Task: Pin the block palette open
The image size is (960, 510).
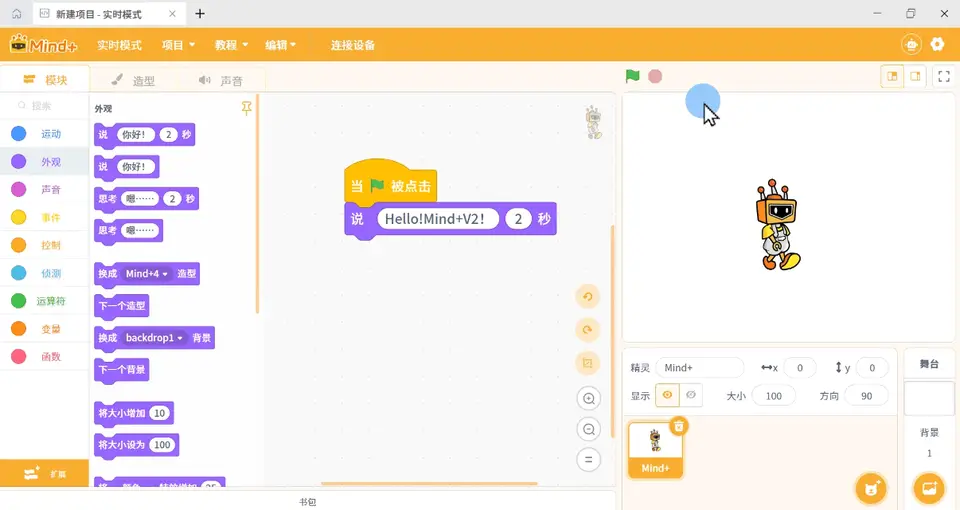Action: point(246,108)
